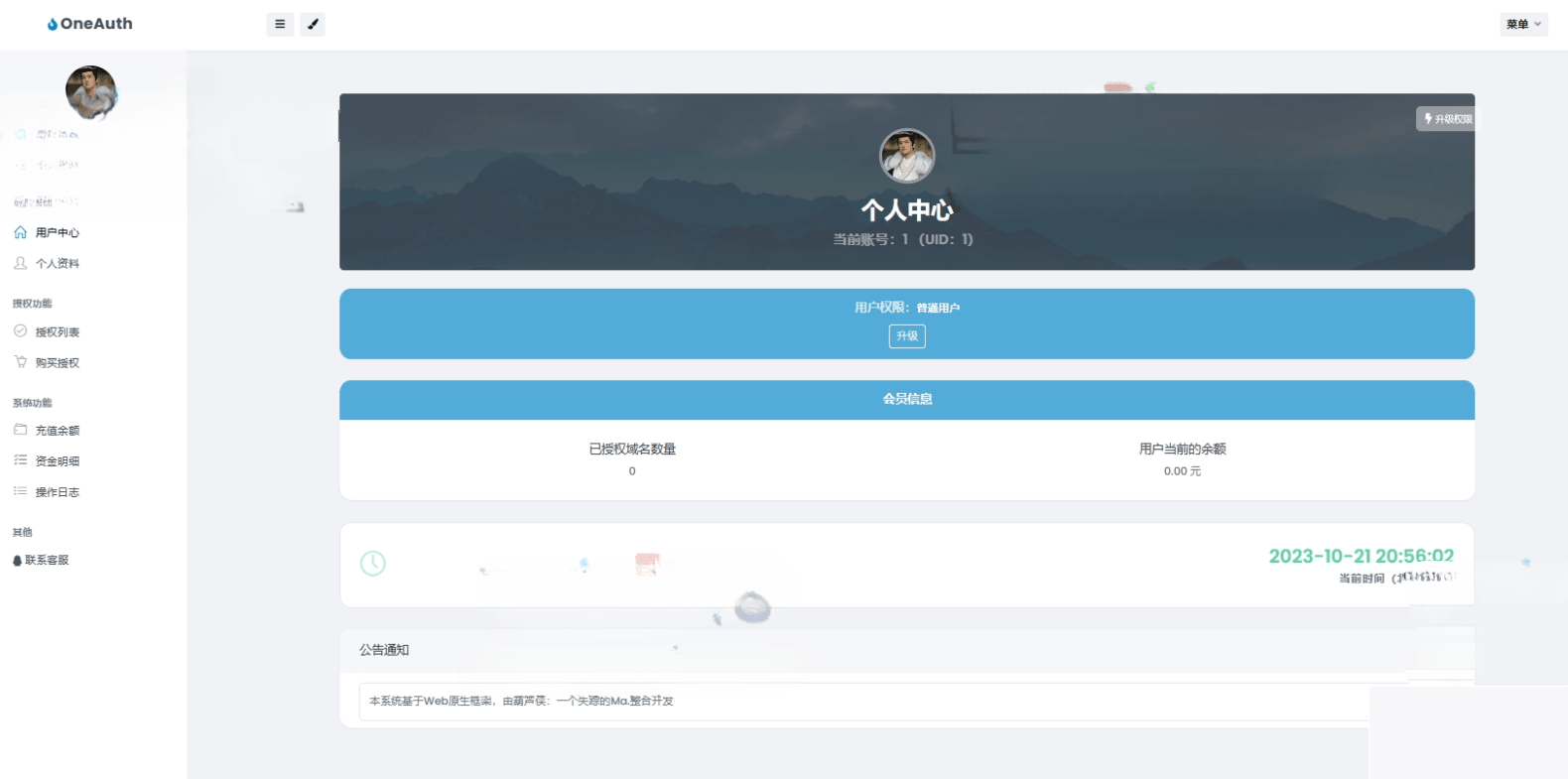Click the wallet icon beside 充值余额
This screenshot has width=1568, height=779.
20,430
